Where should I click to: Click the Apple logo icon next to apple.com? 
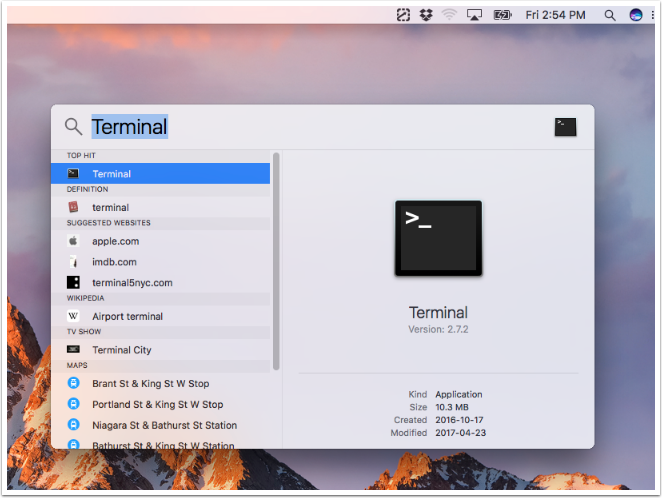click(73, 241)
